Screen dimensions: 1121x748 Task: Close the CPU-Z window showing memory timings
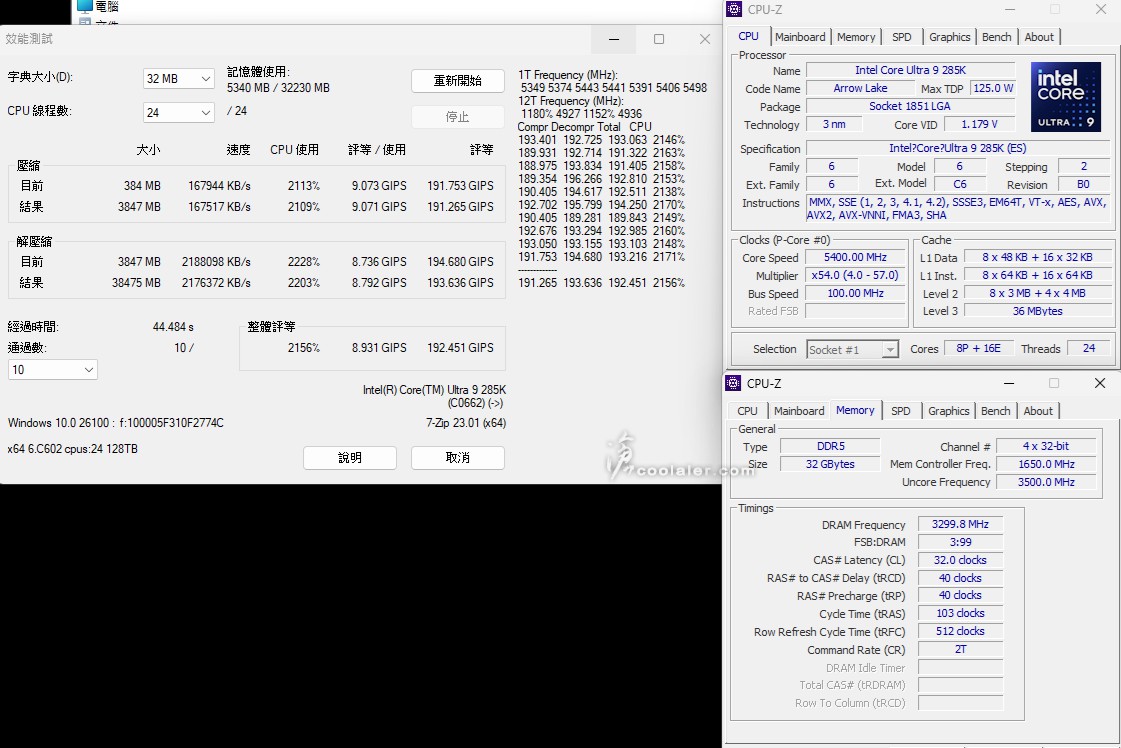point(1099,383)
